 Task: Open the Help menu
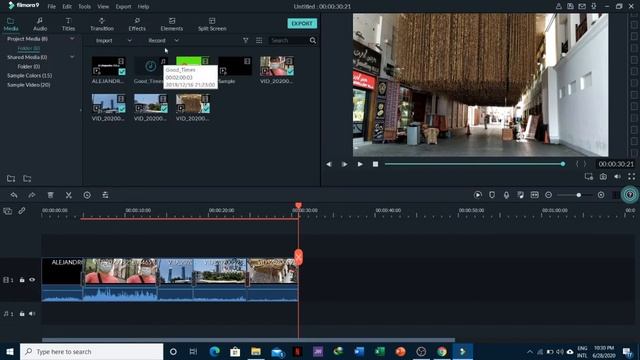click(143, 7)
